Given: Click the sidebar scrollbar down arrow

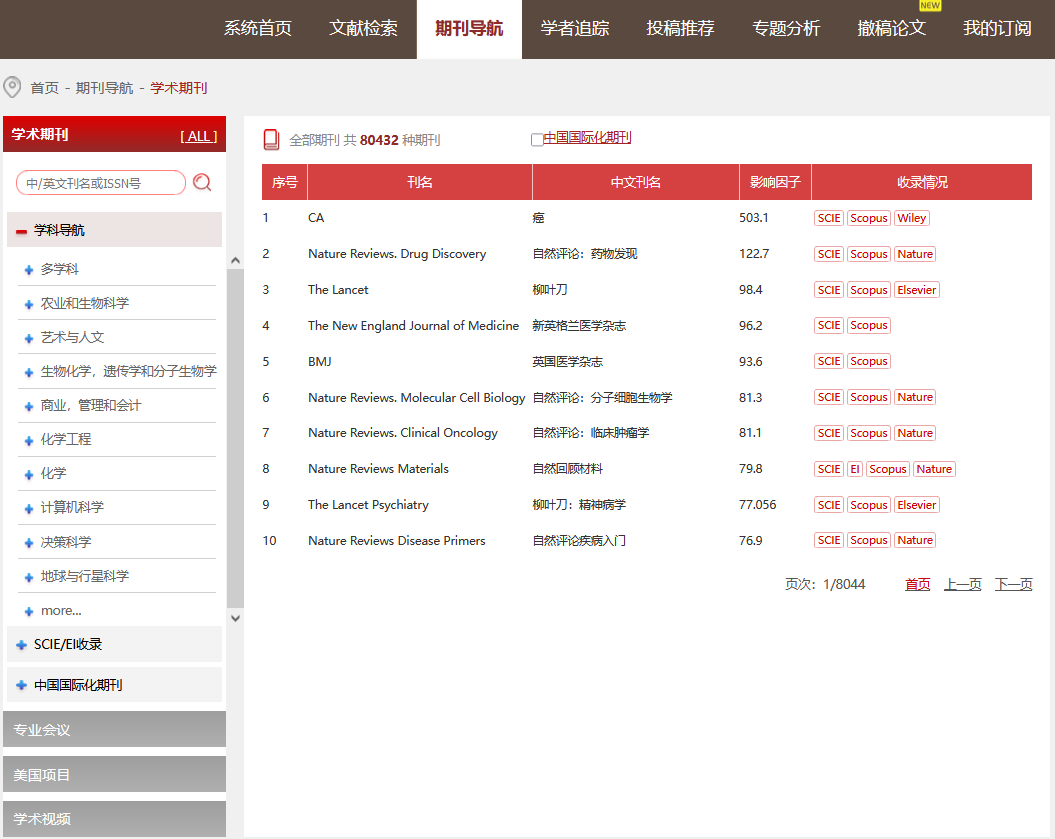Looking at the screenshot, I should [235, 618].
